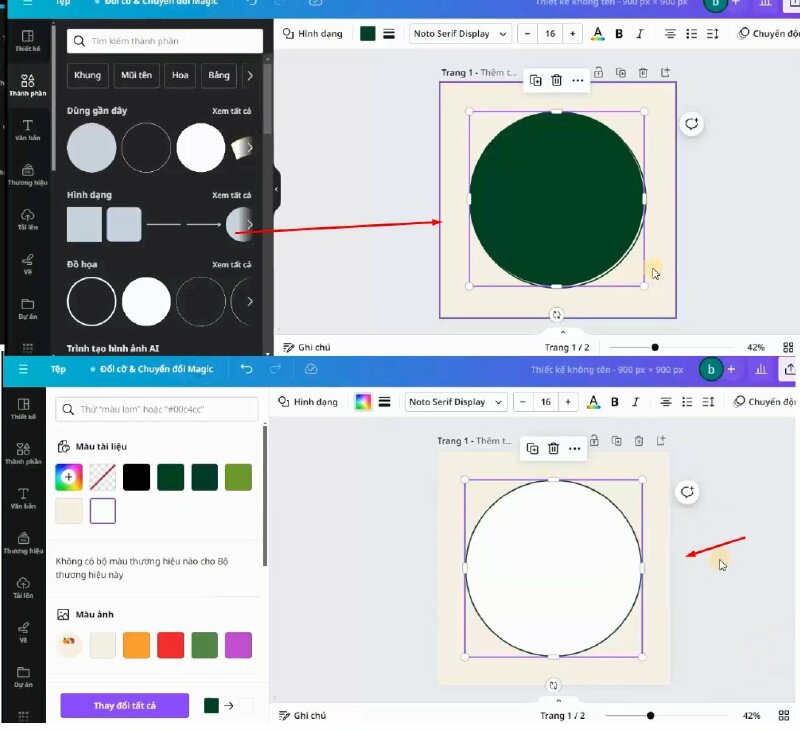Select the arrow line shape under Hình dạng
Screen dimensions: 800x732
203,225
